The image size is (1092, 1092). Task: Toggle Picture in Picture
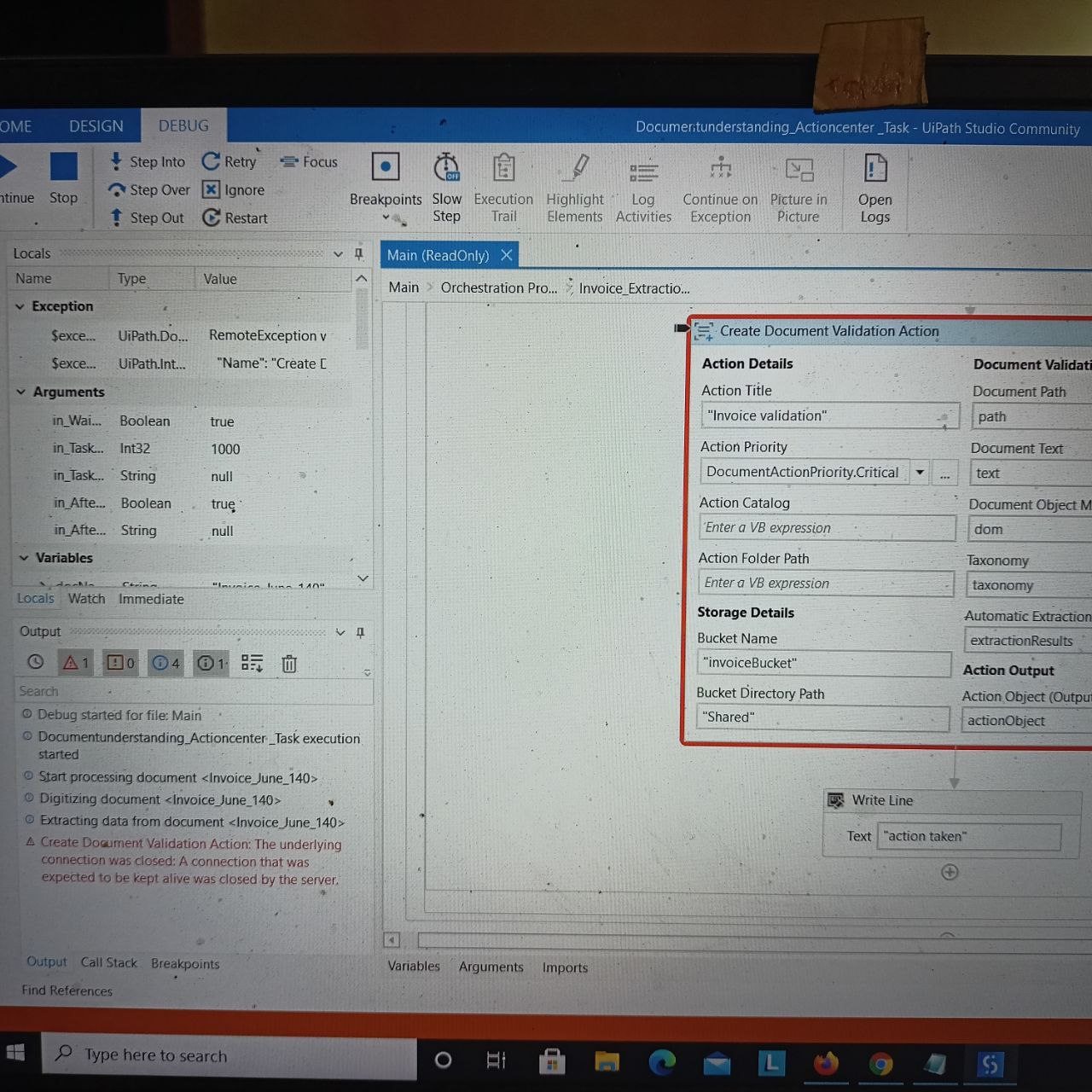pos(799,189)
